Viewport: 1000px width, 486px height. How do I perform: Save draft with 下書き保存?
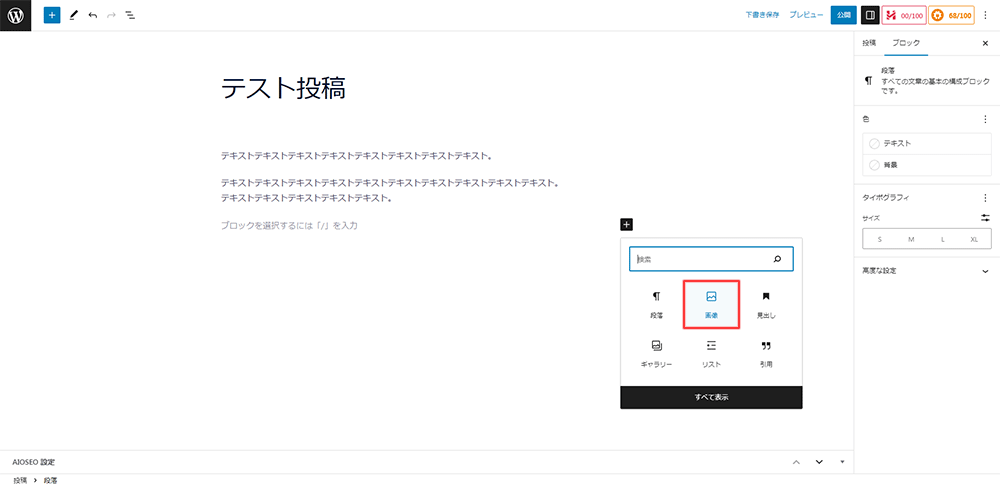click(x=762, y=15)
